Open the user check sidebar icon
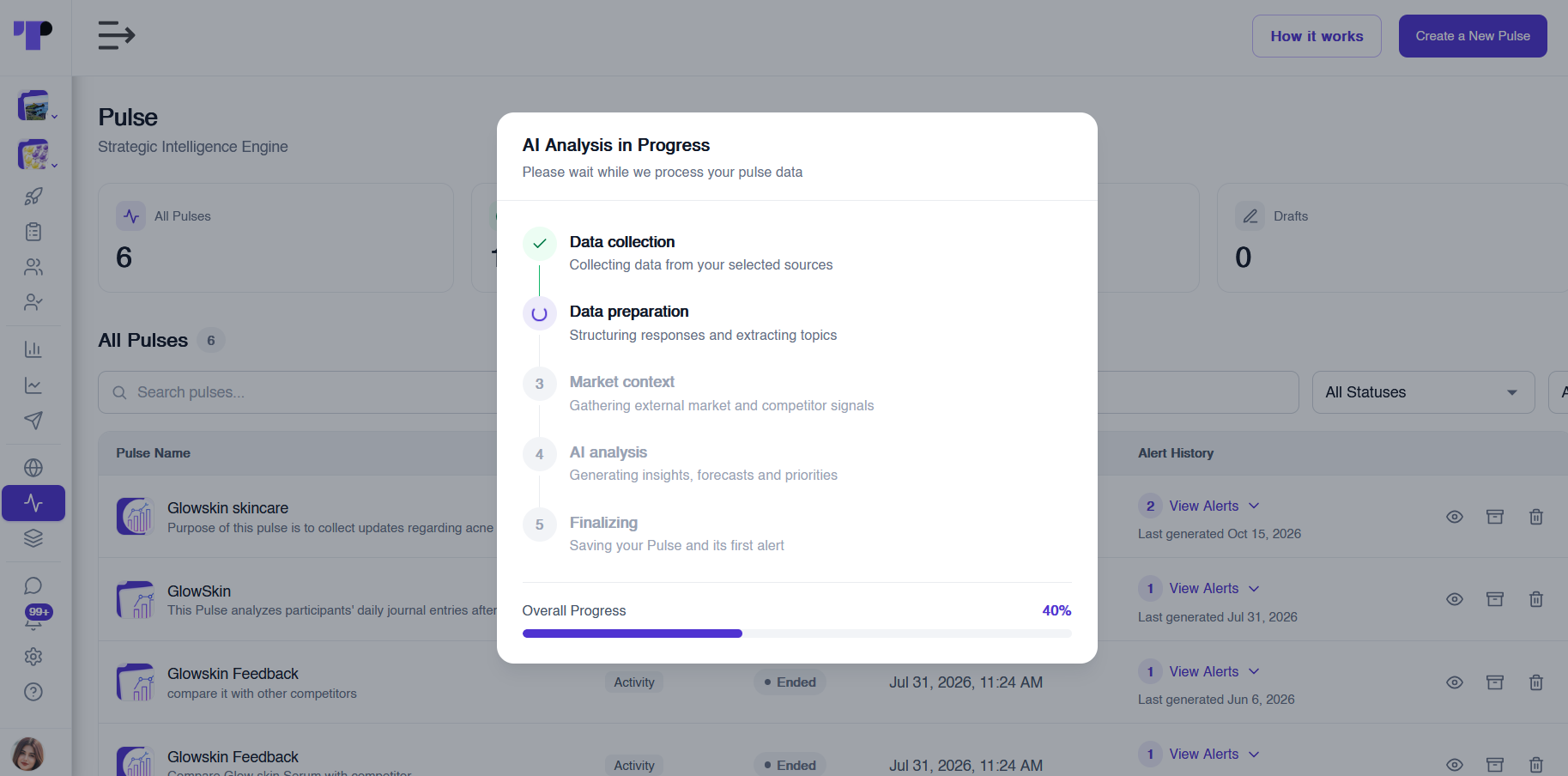Viewport: 1568px width, 776px height. tap(33, 302)
